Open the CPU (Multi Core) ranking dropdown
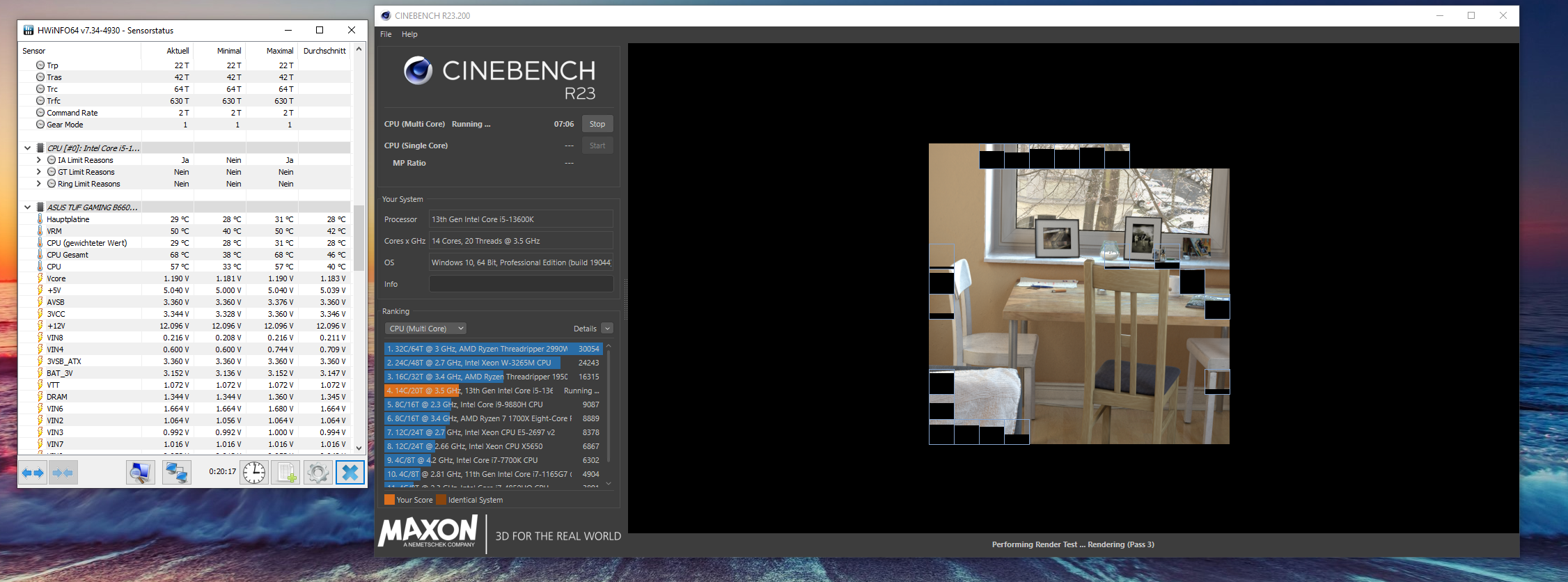1568x582 pixels. (x=425, y=329)
